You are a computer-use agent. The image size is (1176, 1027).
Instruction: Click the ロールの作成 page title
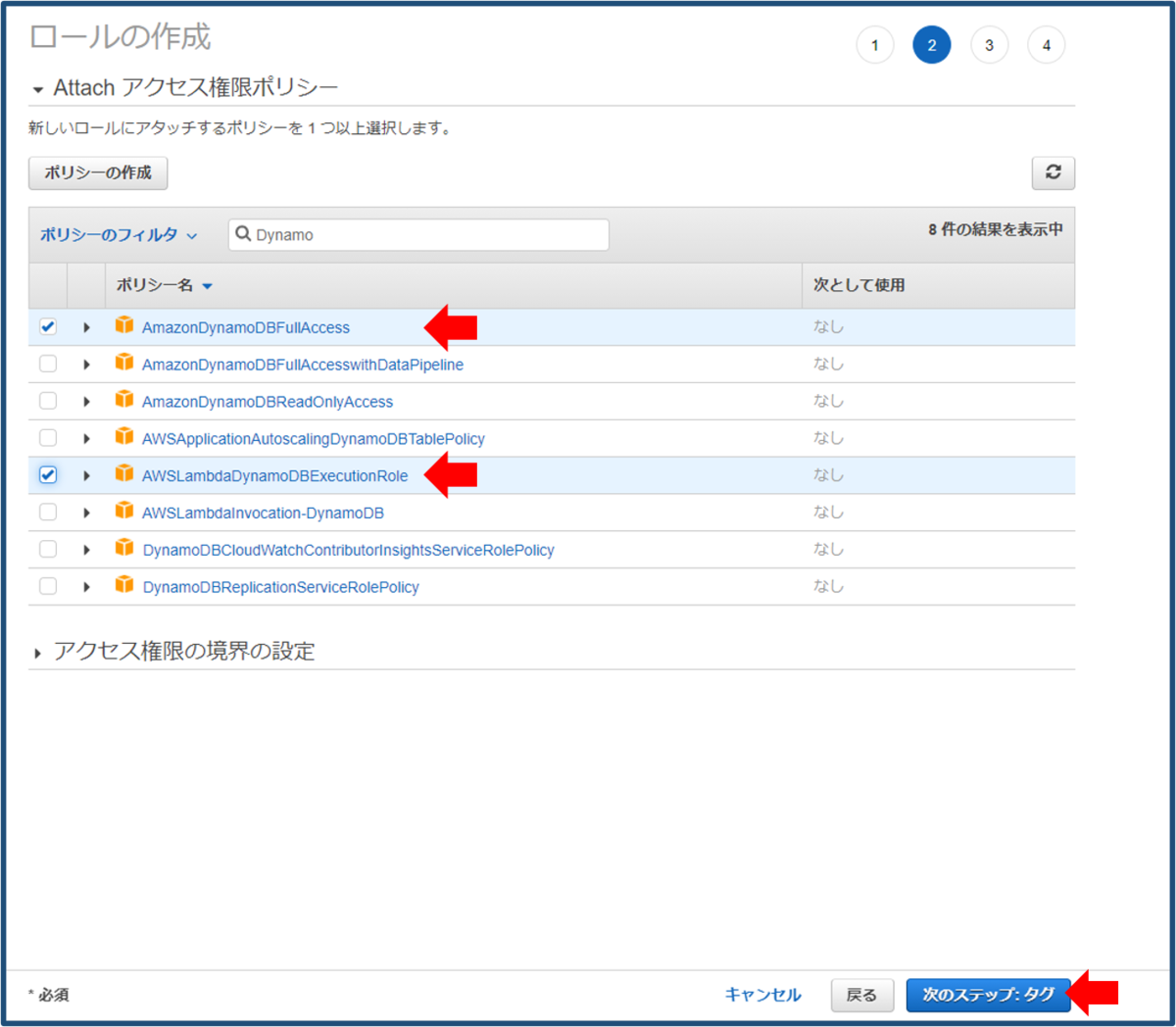[x=121, y=37]
